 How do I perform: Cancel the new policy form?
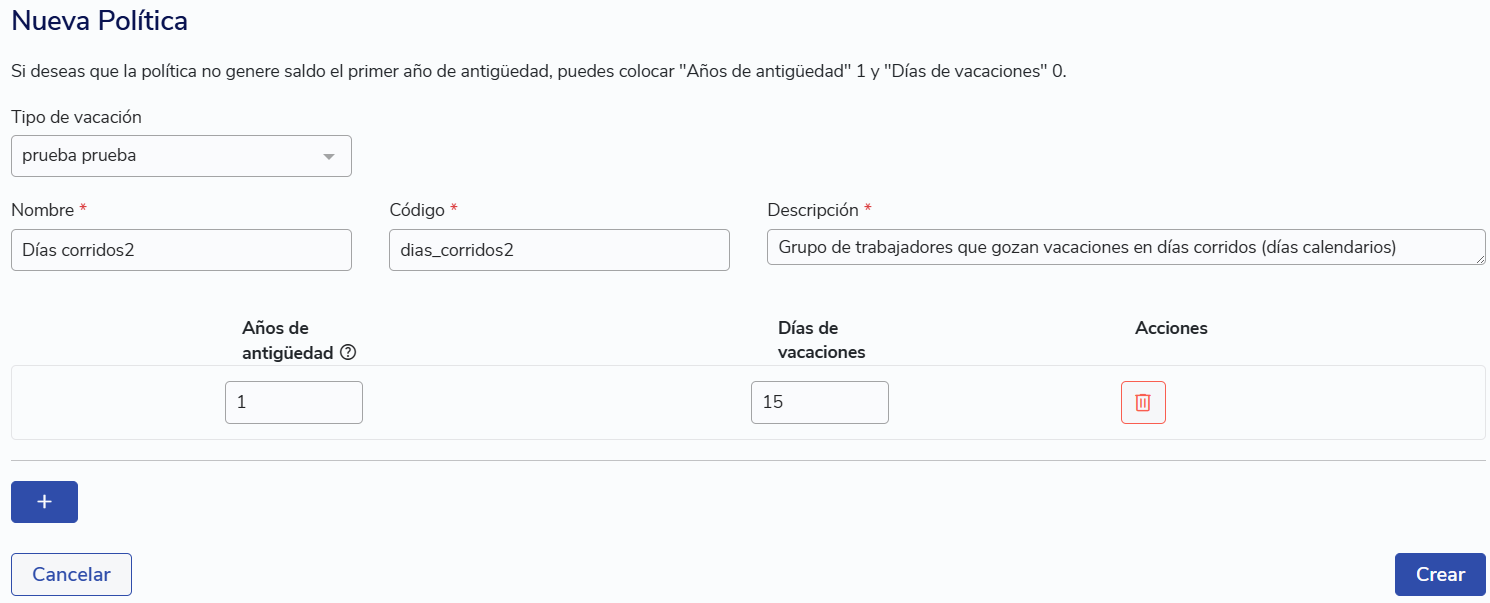pyautogui.click(x=71, y=574)
